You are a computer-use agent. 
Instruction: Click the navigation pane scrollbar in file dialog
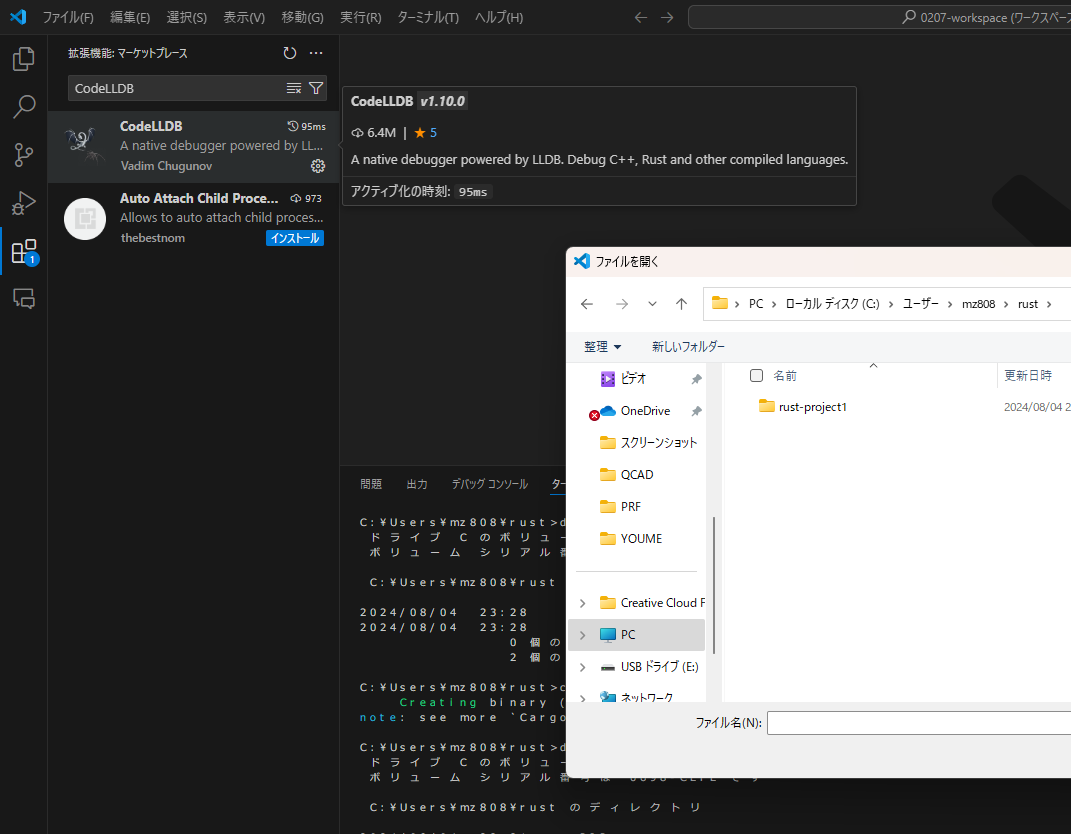(714, 585)
